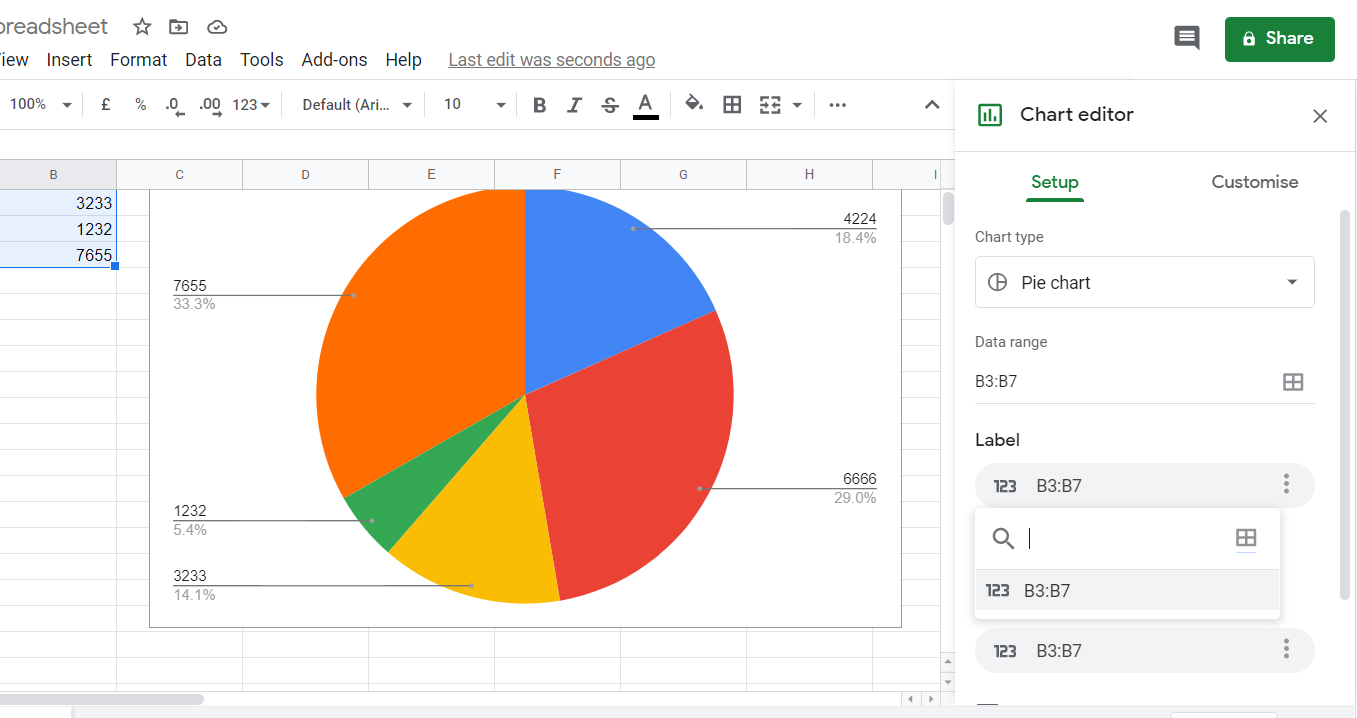Open more number formats (123) dropdown
The image size is (1357, 718).
pos(251,104)
